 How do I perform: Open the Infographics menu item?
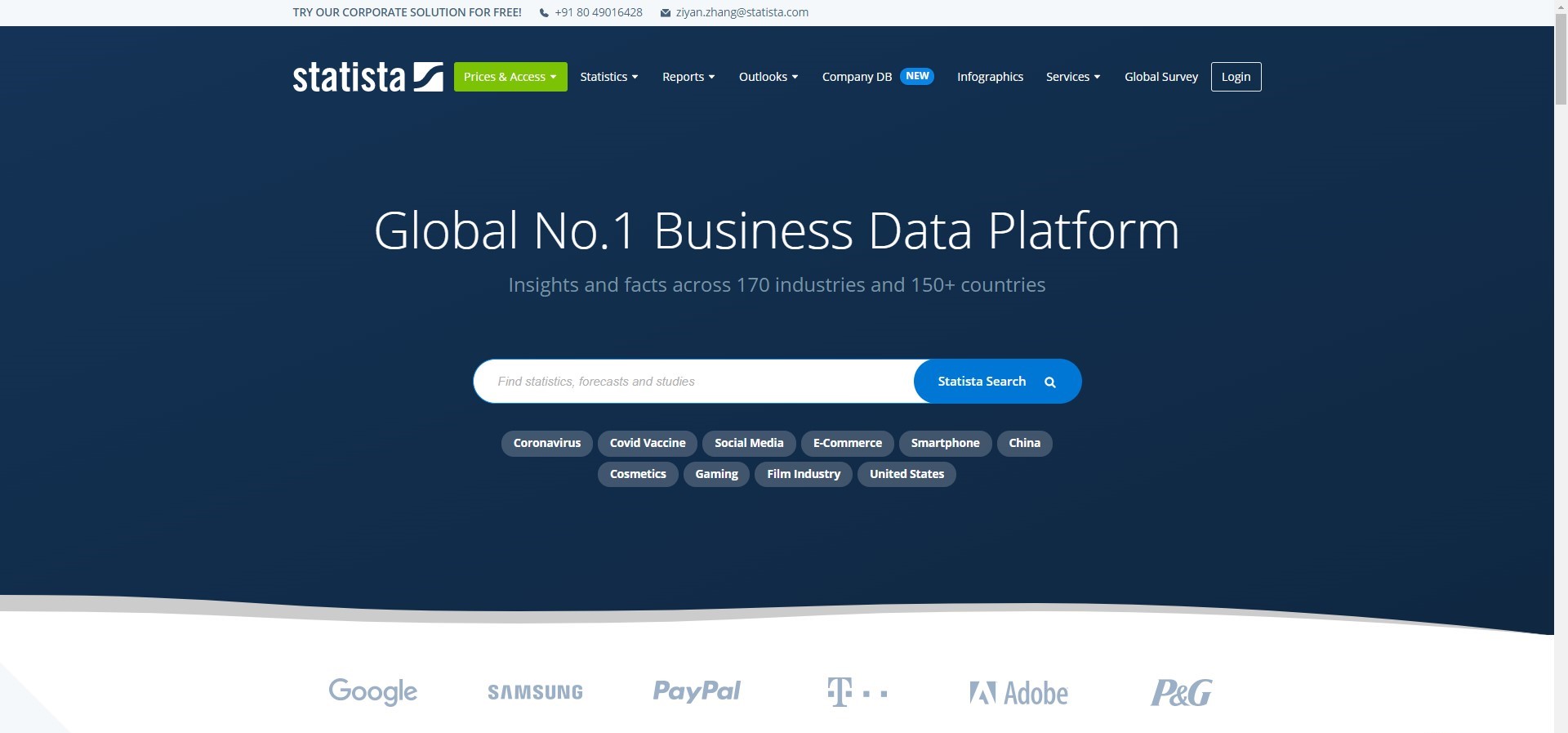point(990,77)
